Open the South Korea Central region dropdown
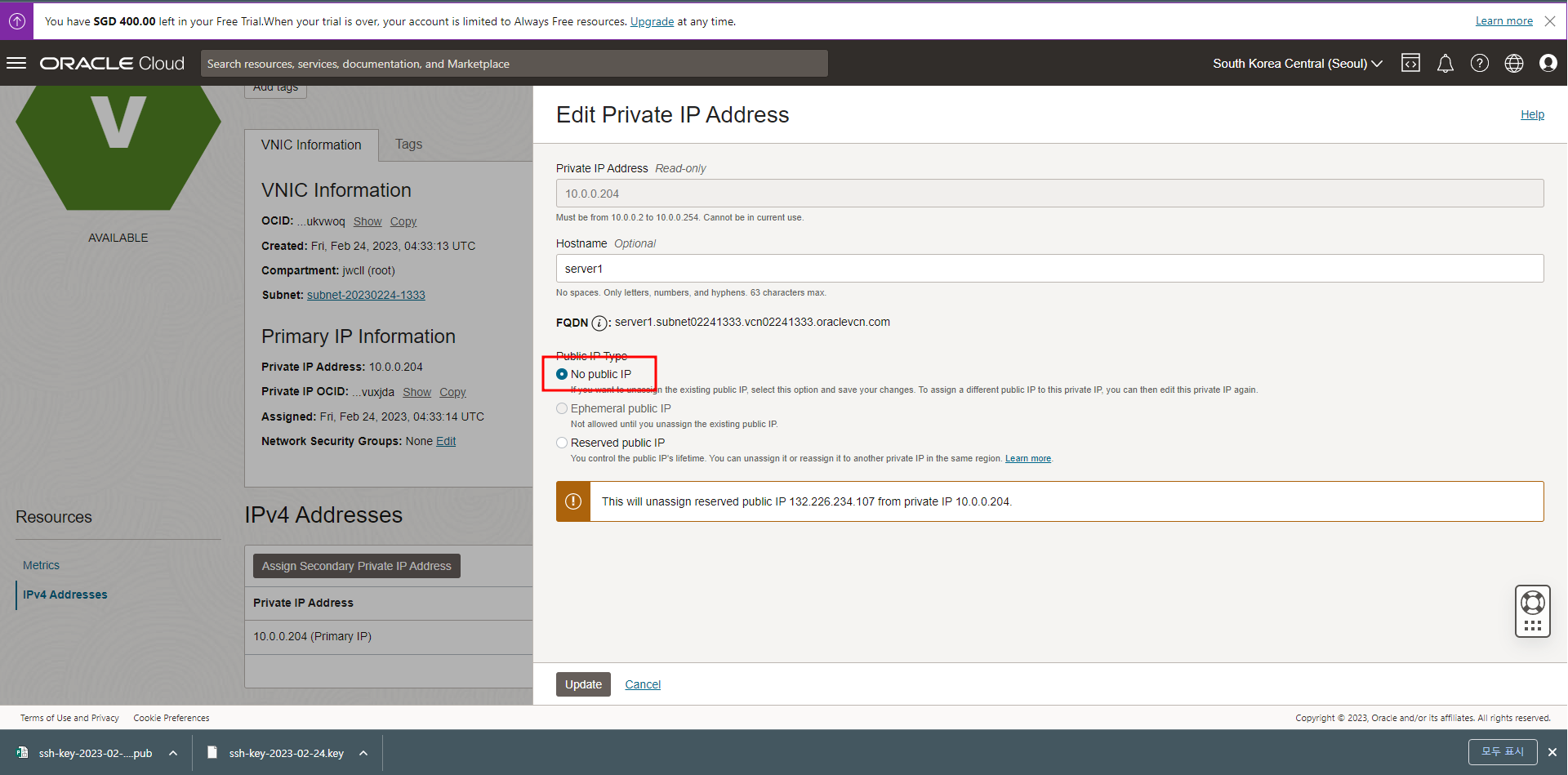 click(1297, 63)
